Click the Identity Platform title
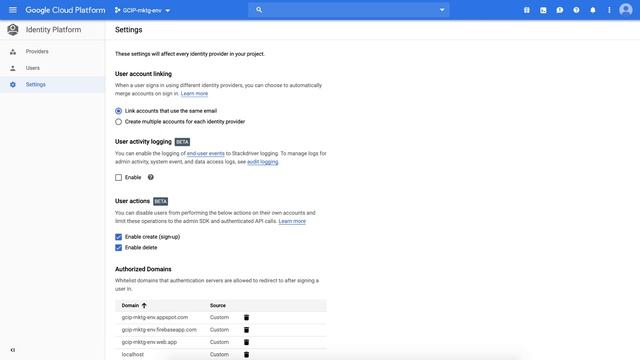The height and width of the screenshot is (360, 640). 53,29
